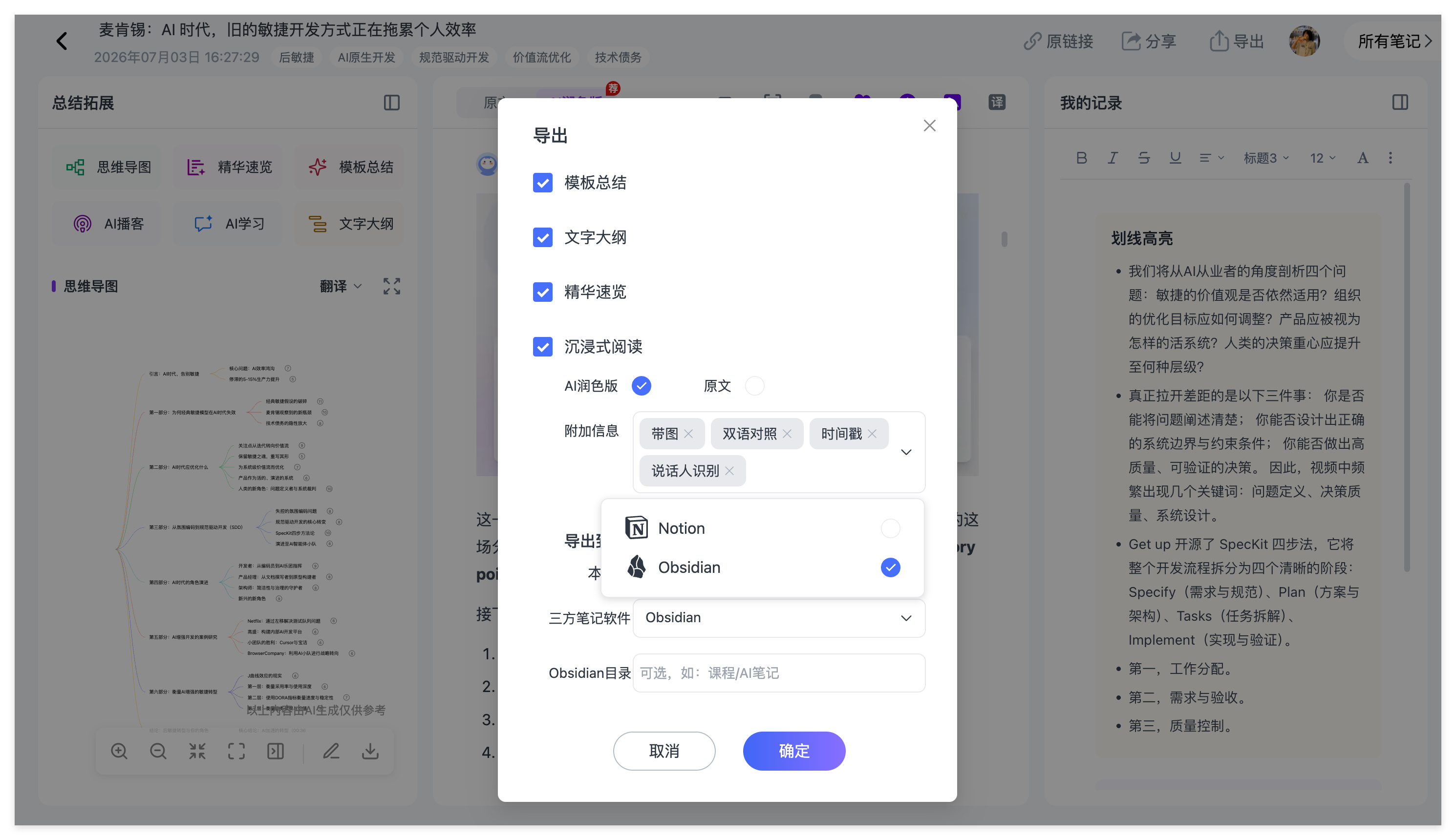The width and height of the screenshot is (1456, 840).
Task: Apply underline in notes editor
Action: (1175, 157)
